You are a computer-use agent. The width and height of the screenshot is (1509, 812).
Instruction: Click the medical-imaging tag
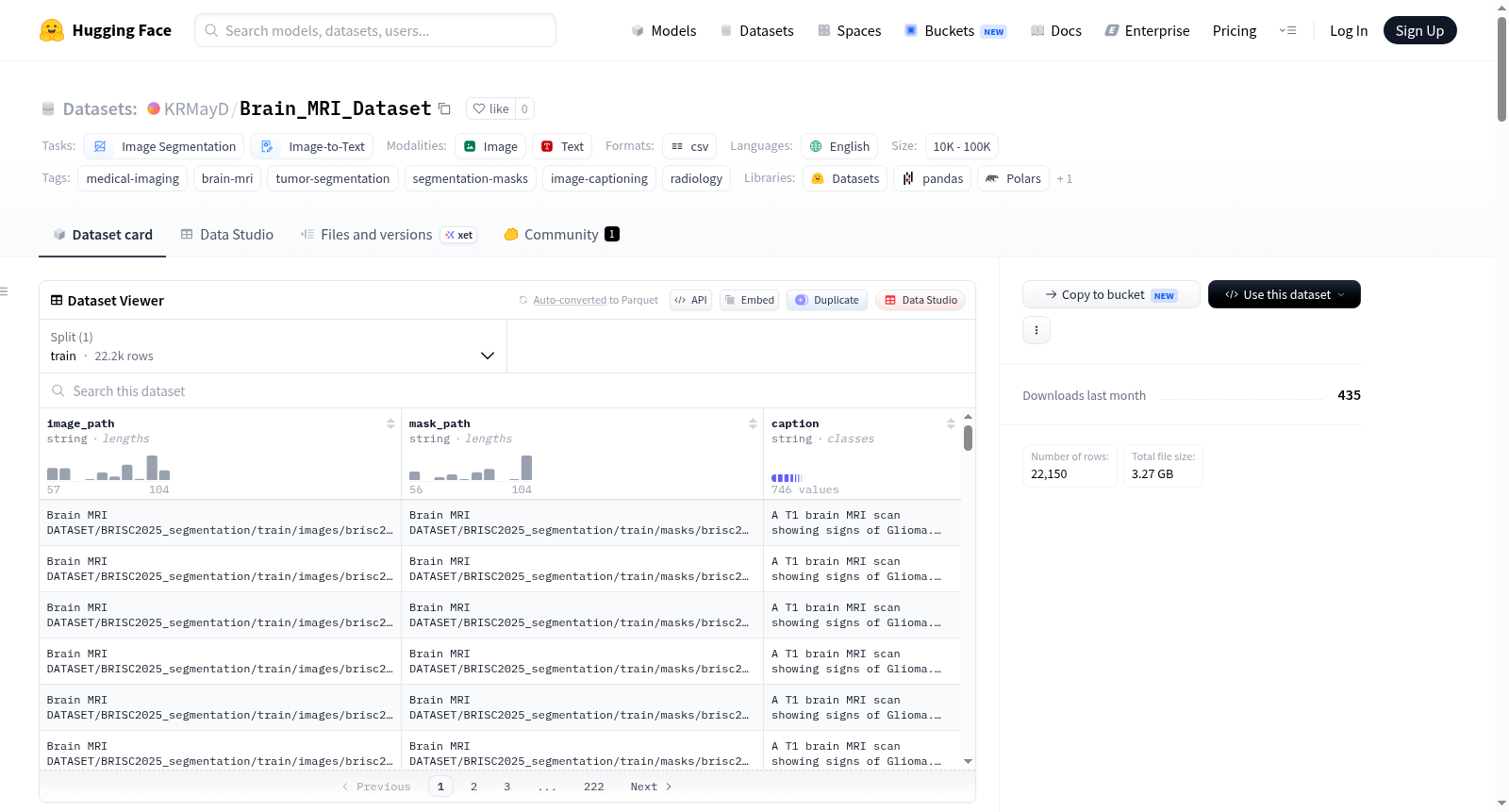click(132, 178)
